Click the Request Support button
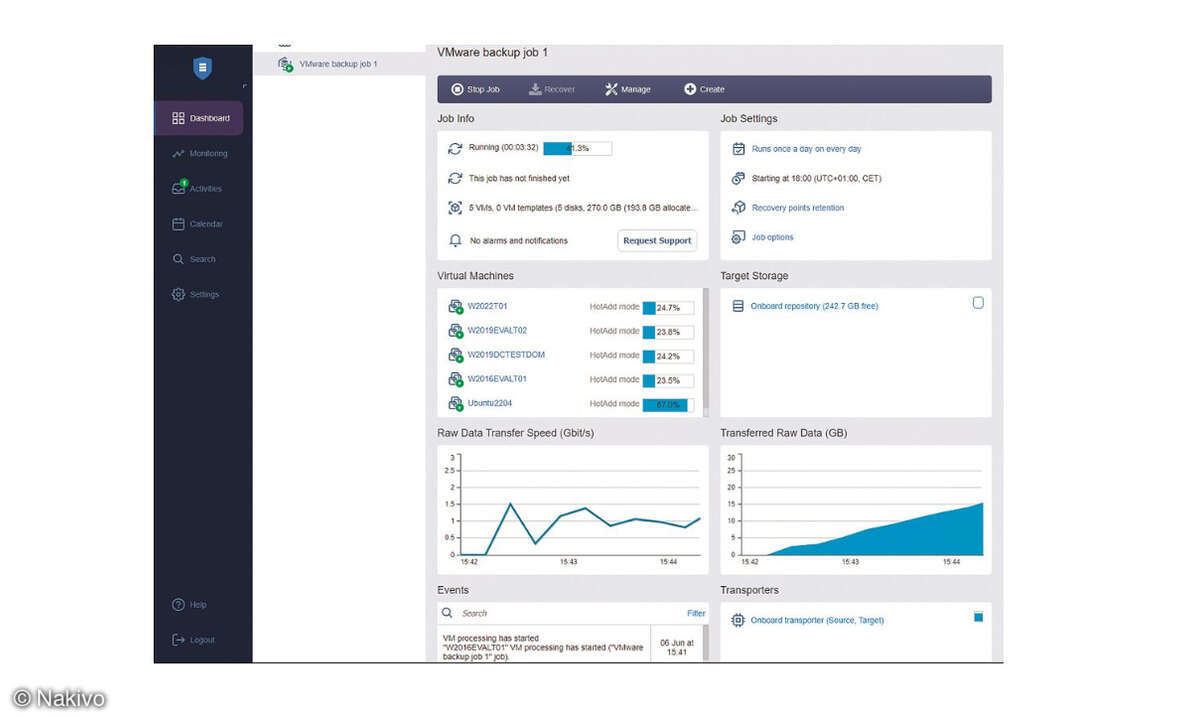Viewport: 1200px width, 720px height. pyautogui.click(x=657, y=241)
